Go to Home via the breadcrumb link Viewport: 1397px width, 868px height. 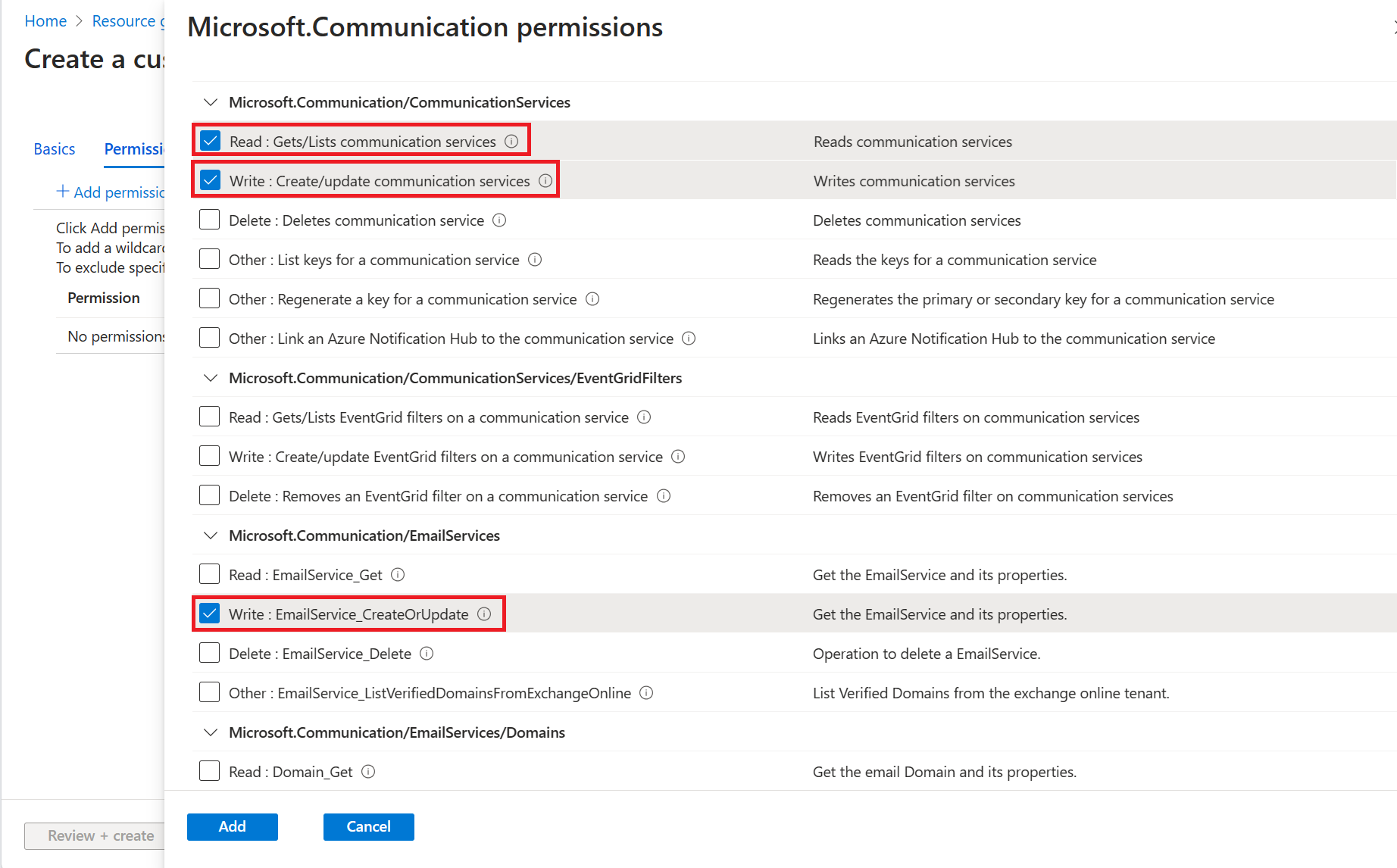(x=45, y=20)
